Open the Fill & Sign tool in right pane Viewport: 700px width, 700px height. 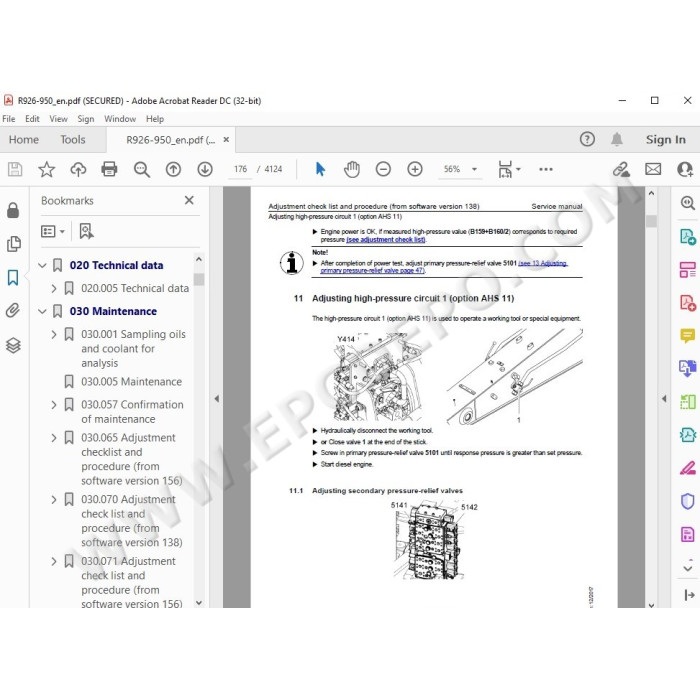(x=688, y=467)
